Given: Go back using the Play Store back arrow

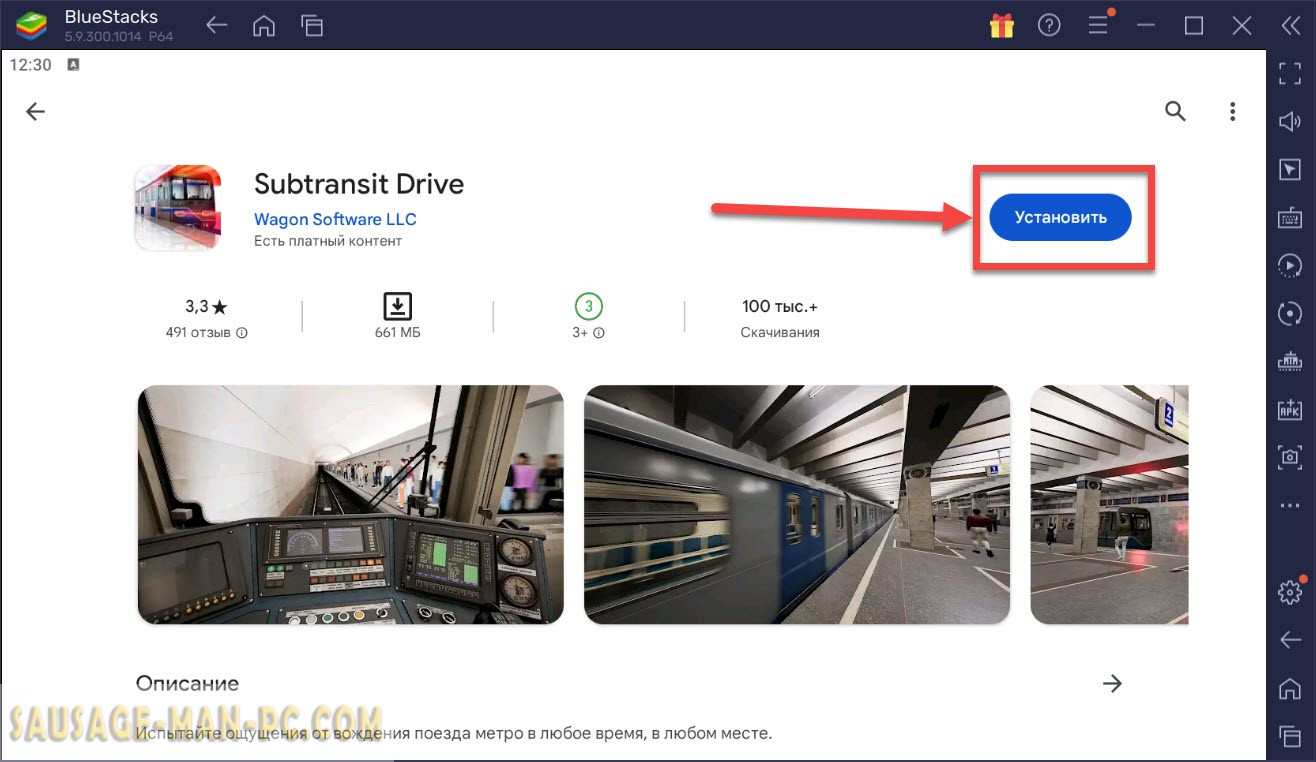Looking at the screenshot, I should coord(36,112).
